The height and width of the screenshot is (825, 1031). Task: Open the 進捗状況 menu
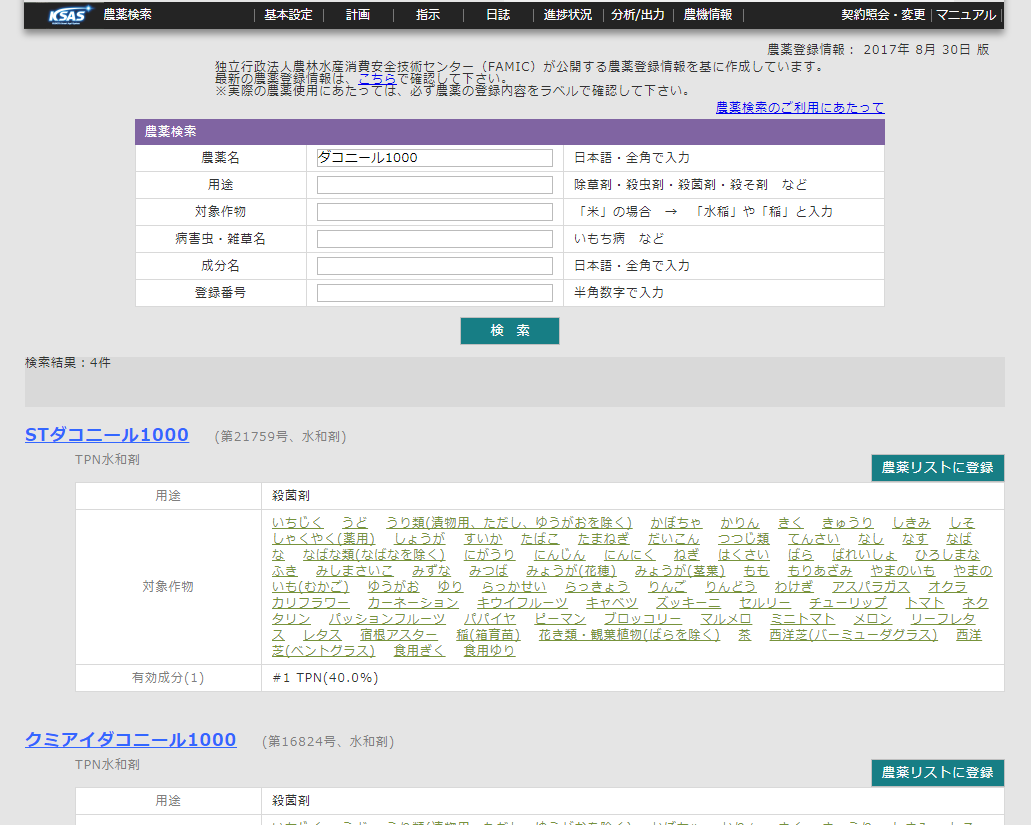point(567,14)
